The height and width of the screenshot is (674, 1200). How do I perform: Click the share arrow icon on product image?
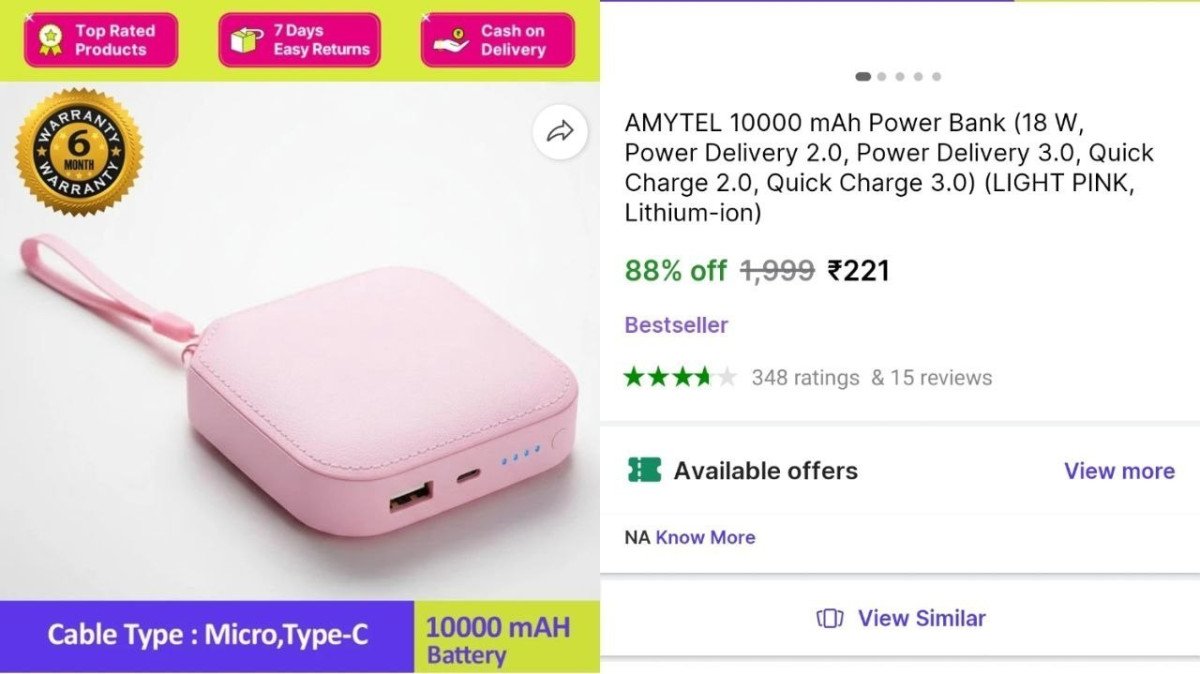pyautogui.click(x=561, y=131)
